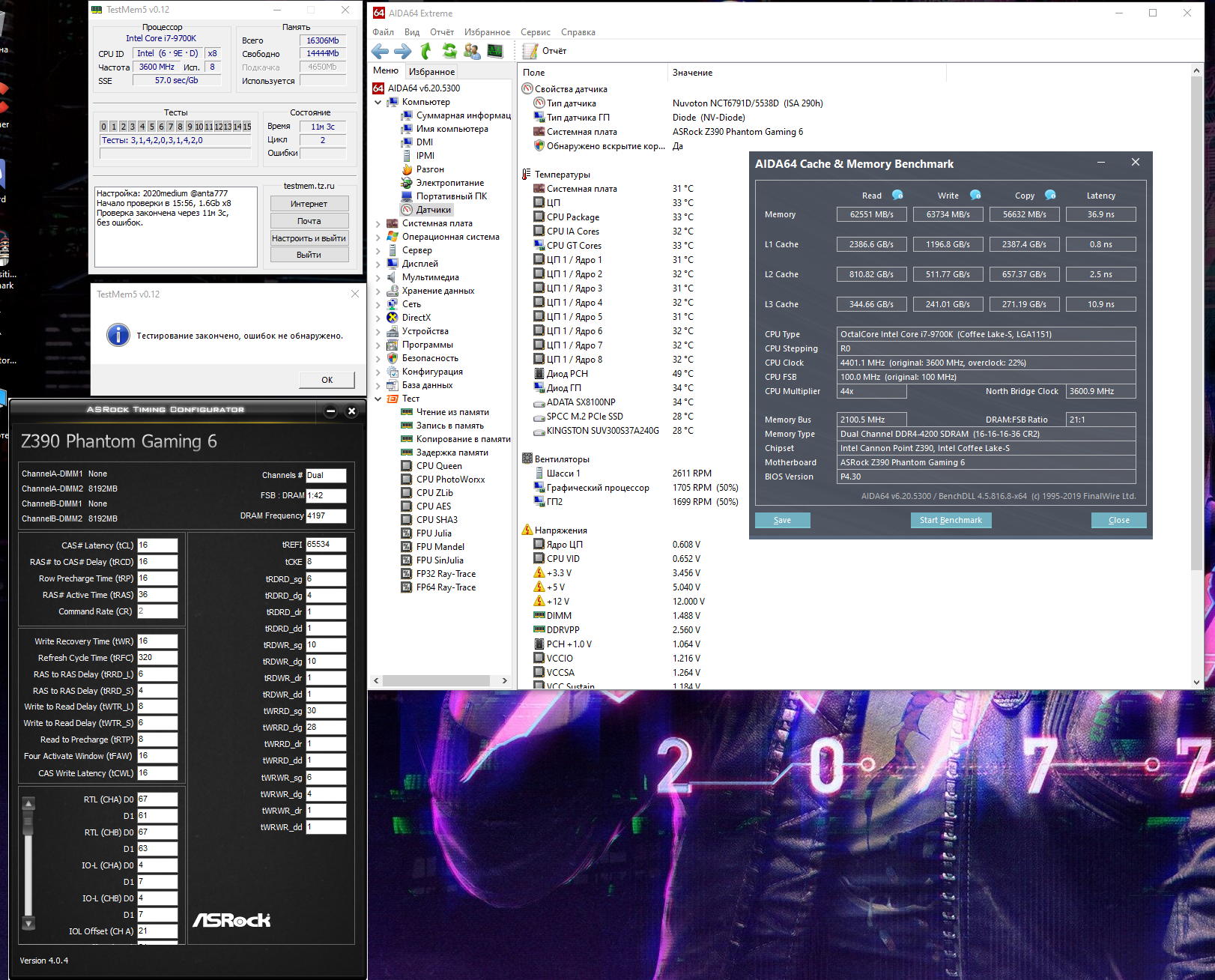This screenshot has width=1215, height=980.
Task: Click the tREFI value field
Action: pyautogui.click(x=326, y=545)
